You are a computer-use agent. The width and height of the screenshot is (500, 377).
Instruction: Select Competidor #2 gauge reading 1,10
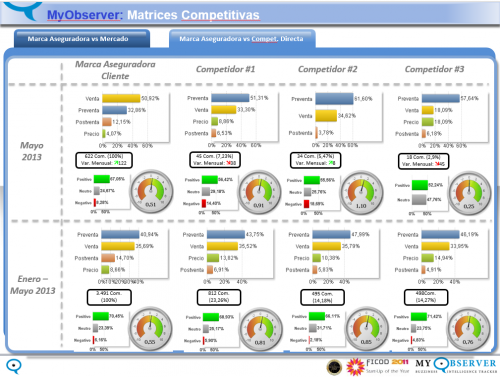coord(361,193)
